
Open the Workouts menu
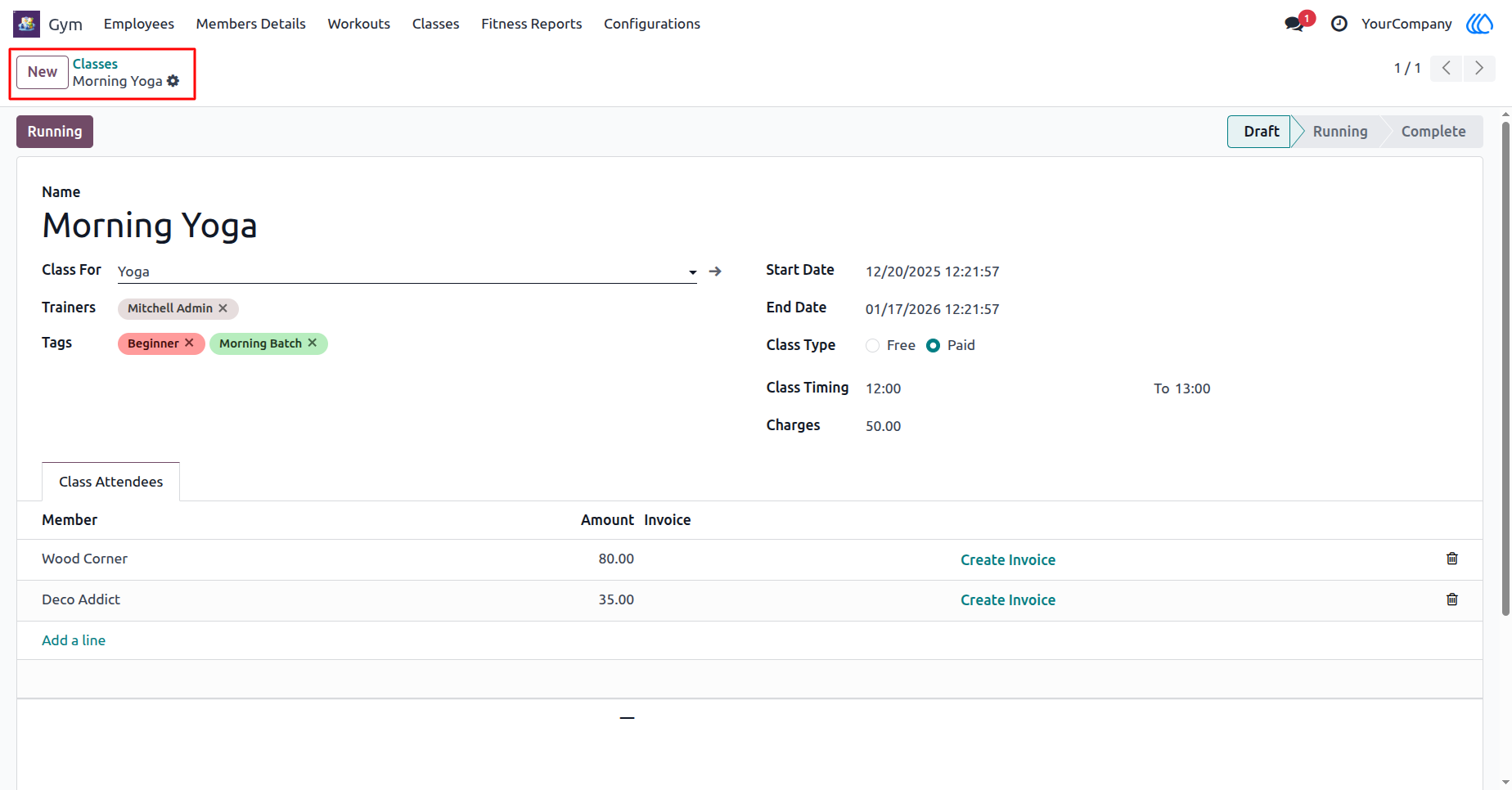pos(359,24)
